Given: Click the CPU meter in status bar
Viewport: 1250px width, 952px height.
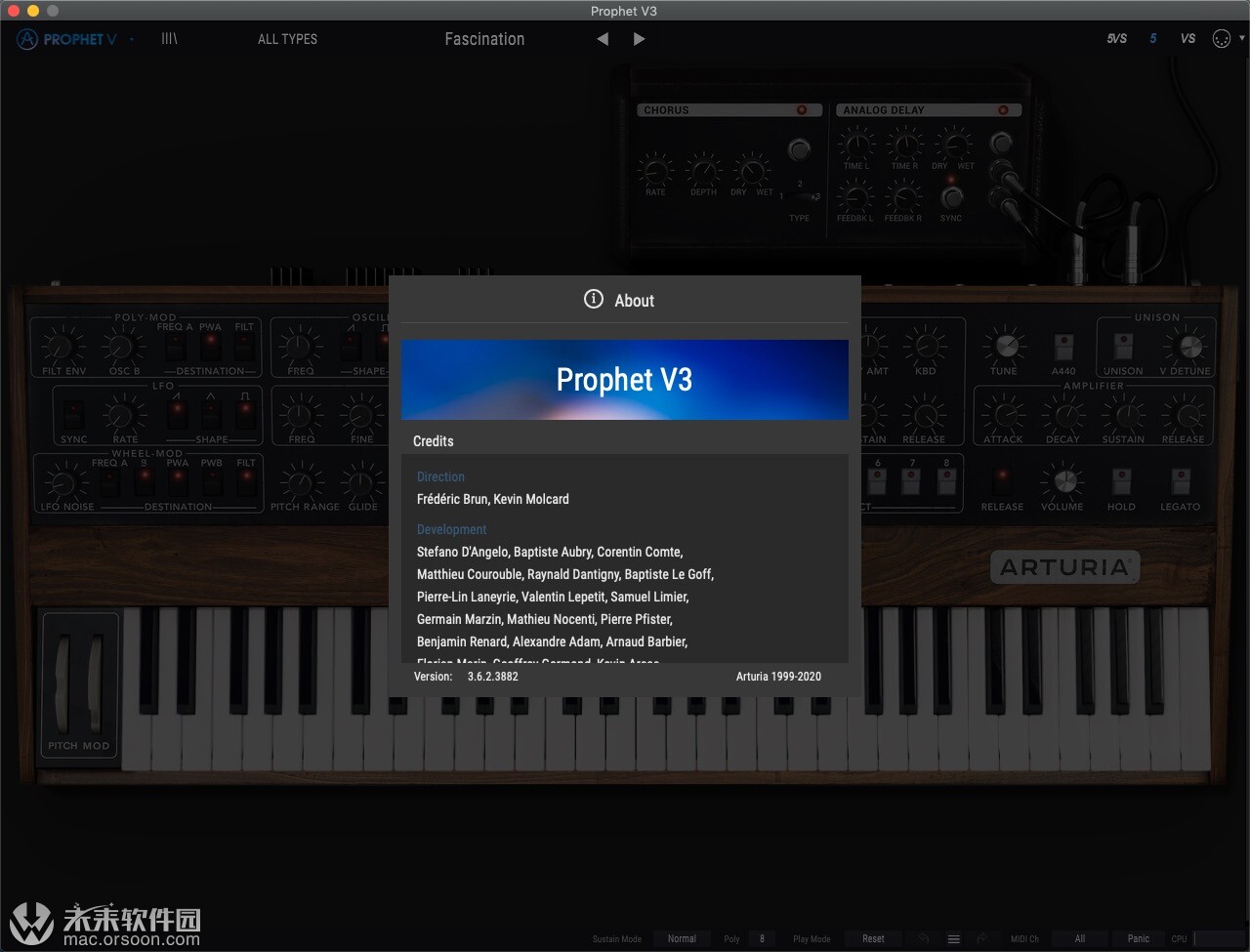Looking at the screenshot, I should click(x=1220, y=939).
